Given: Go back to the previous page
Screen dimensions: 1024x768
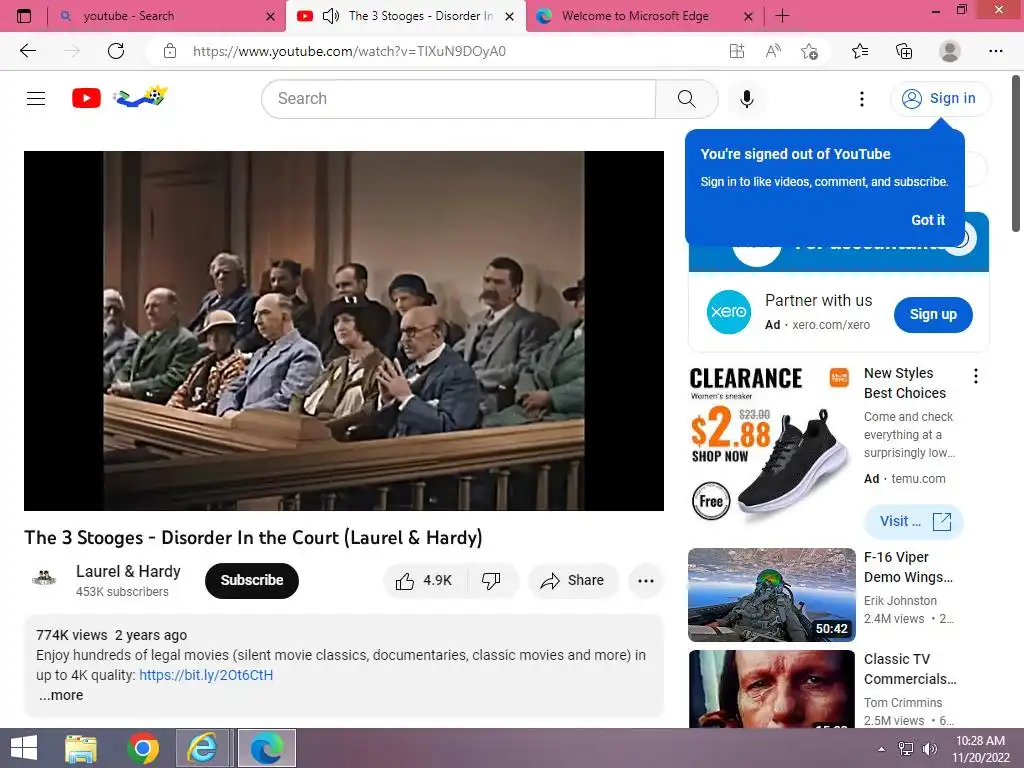Looking at the screenshot, I should [x=27, y=51].
